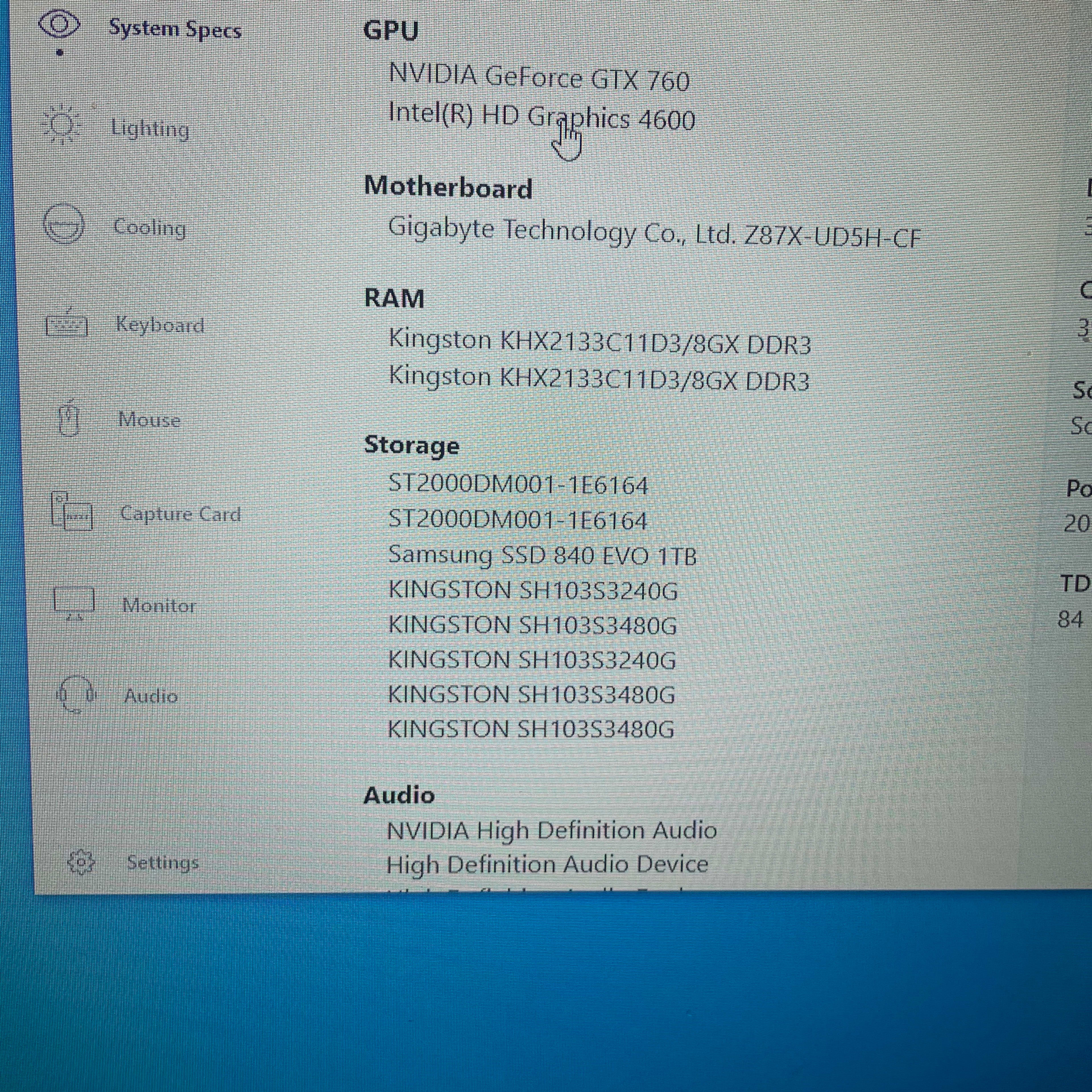Click the Cooling icon in sidebar
Screen dimensions: 1092x1092
pos(63,224)
